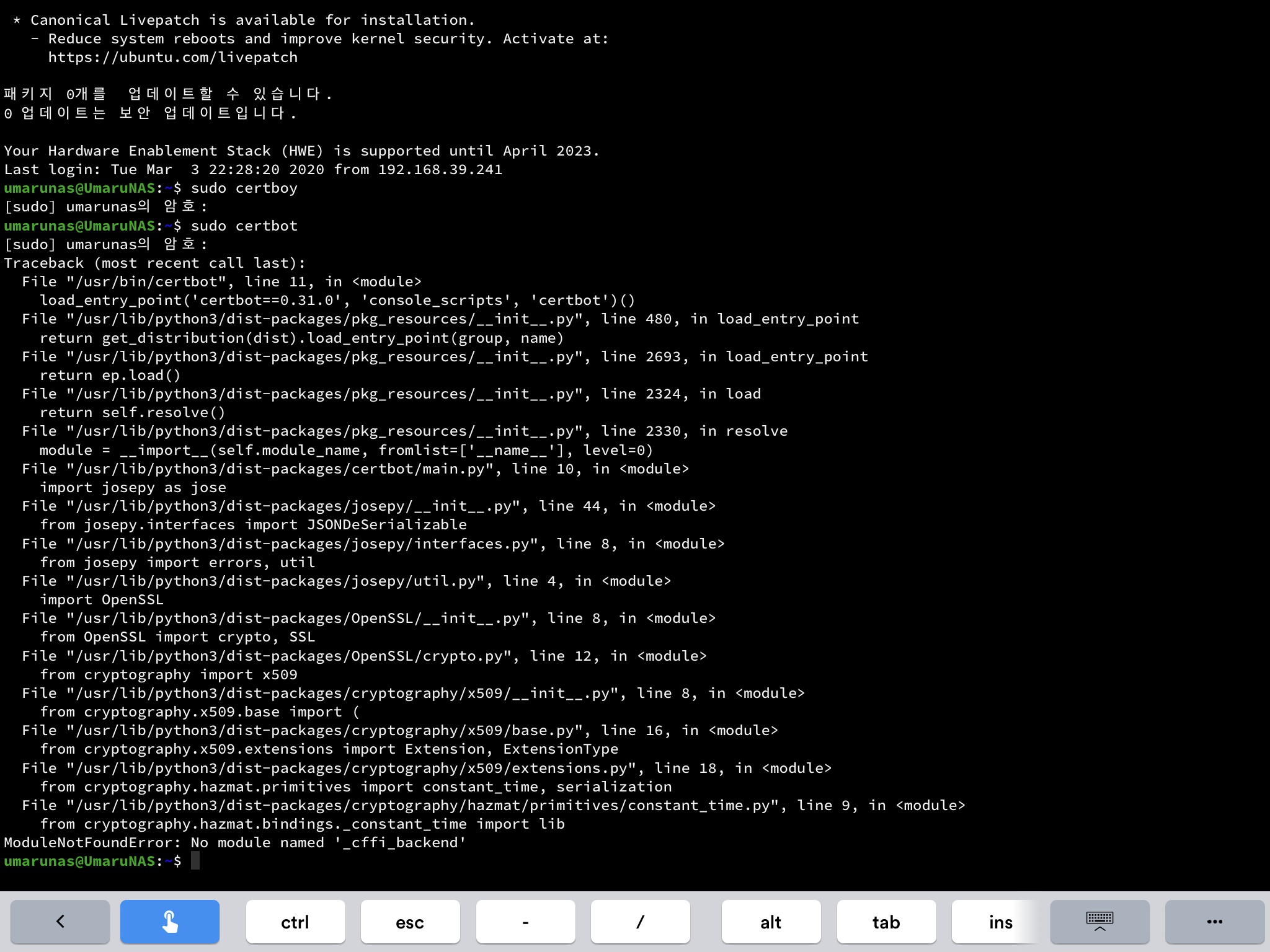Viewport: 1270px width, 952px height.
Task: Click the 'import OpenSSL' line
Action: click(x=102, y=600)
